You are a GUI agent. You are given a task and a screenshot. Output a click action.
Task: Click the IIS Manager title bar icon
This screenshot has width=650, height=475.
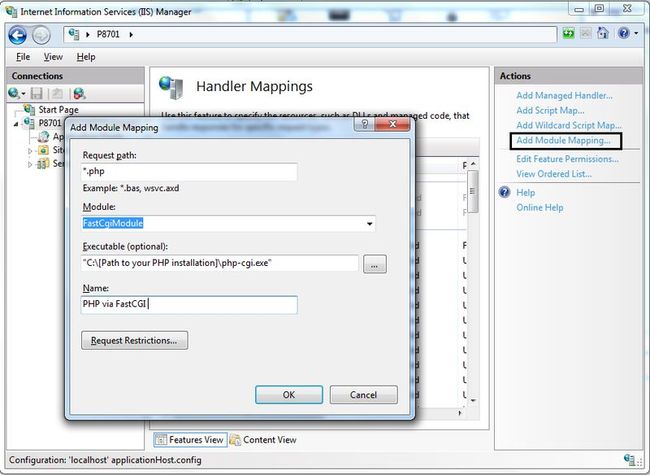[12, 12]
